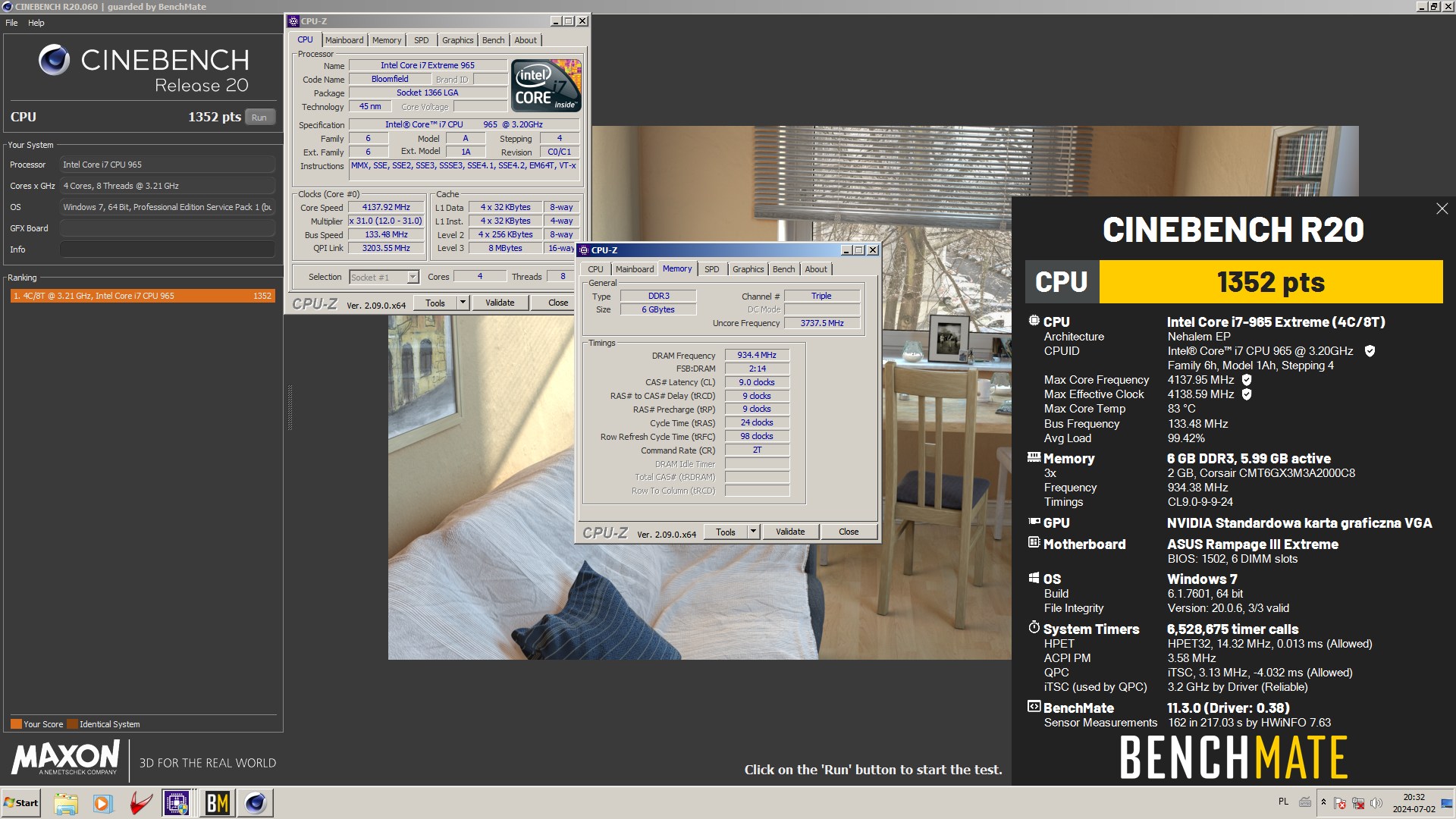
Task: Click the BenchMate BM taskbar icon
Action: [x=217, y=803]
